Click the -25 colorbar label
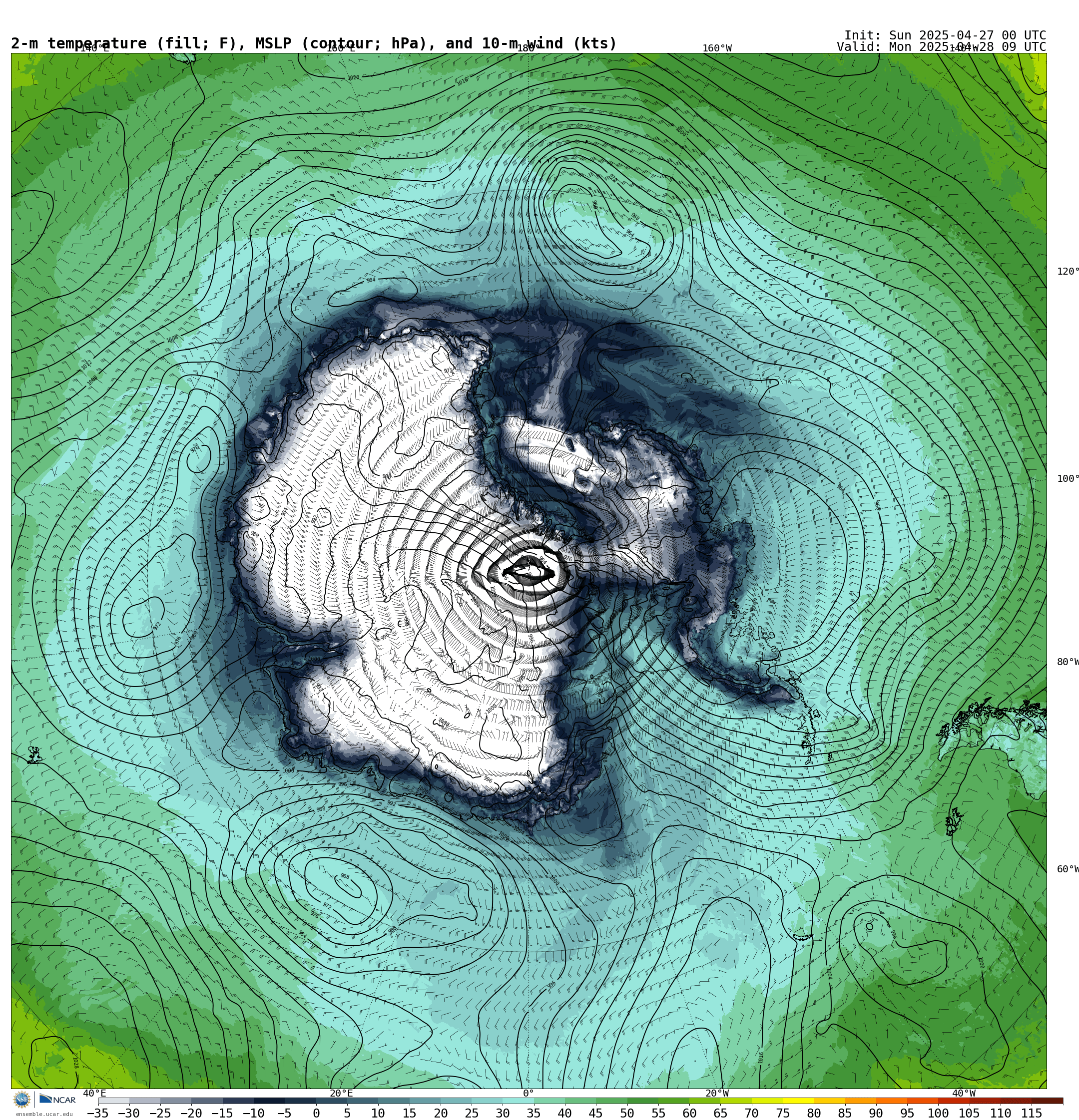Viewport: 1079px width, 1120px height. pos(160,1113)
